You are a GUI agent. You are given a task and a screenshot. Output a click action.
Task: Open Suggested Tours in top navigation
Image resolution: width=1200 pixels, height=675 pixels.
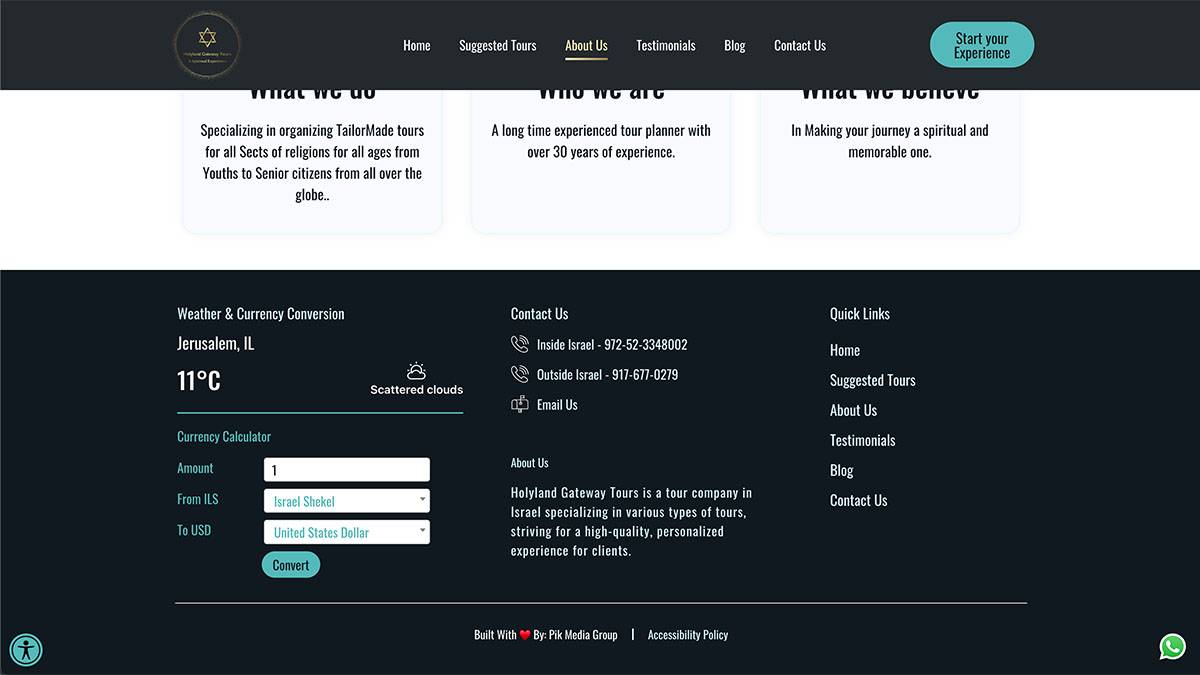pyautogui.click(x=497, y=46)
